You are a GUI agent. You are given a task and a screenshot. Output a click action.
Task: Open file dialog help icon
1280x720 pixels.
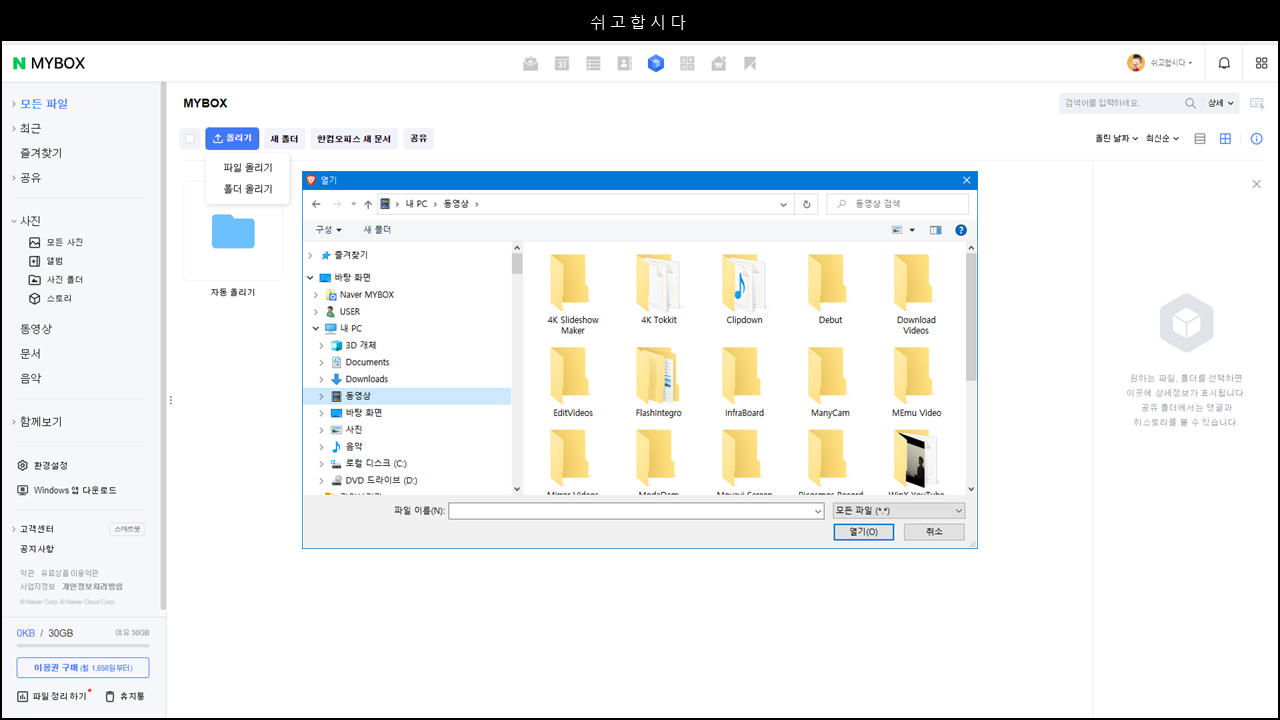click(961, 230)
